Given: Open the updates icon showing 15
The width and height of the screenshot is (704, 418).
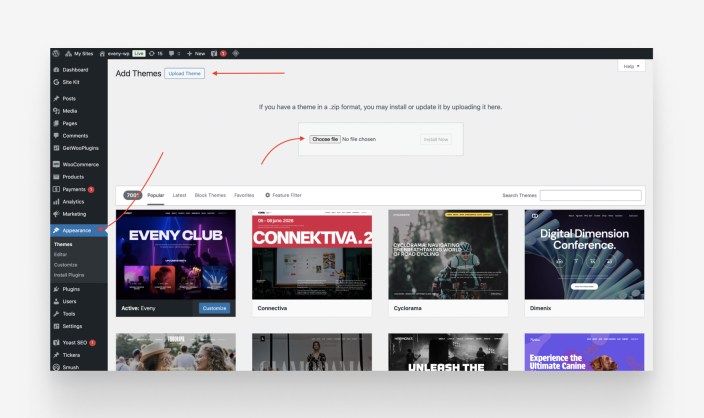Looking at the screenshot, I should click(x=151, y=53).
